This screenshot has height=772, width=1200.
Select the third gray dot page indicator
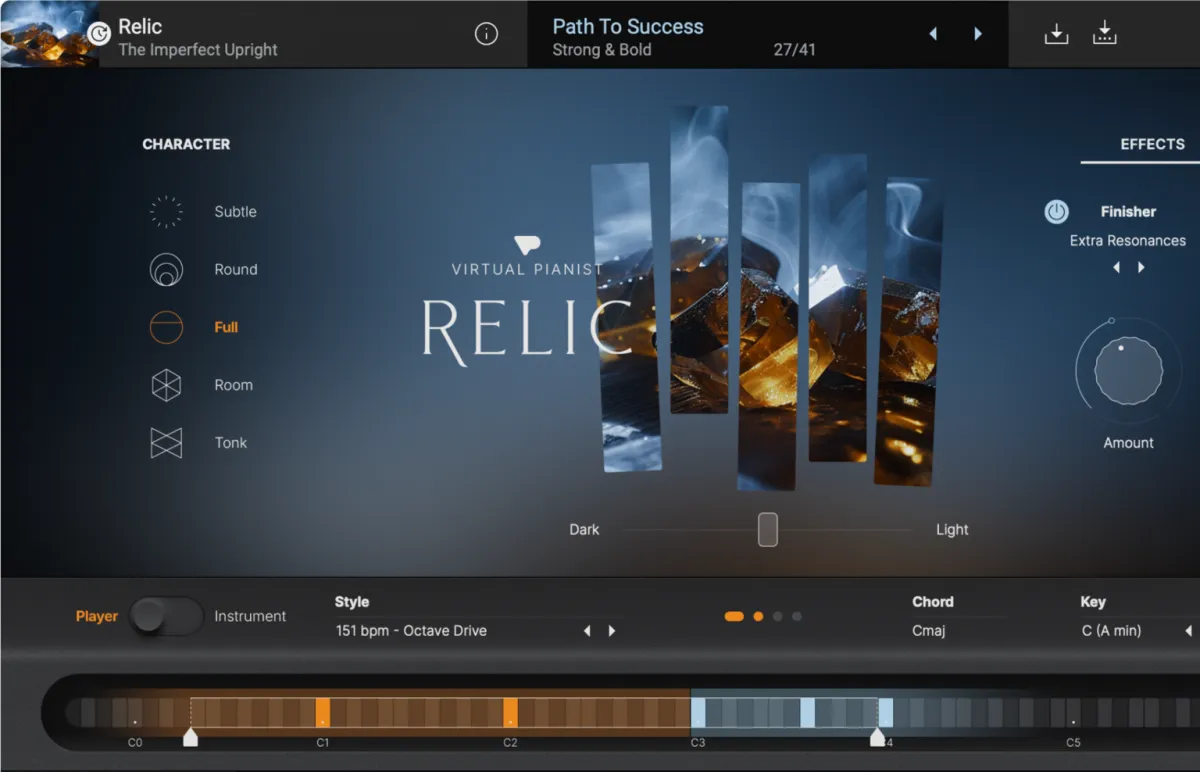(778, 617)
